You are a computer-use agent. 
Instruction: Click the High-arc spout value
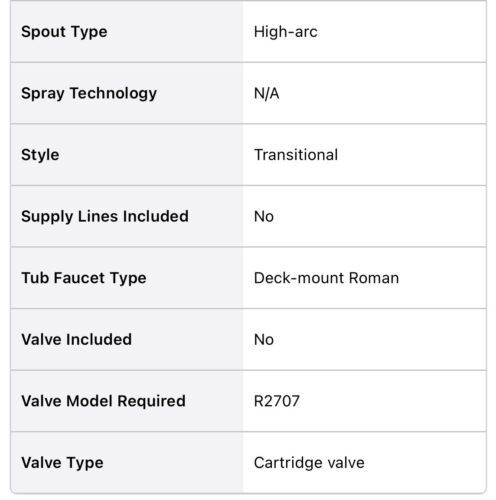(286, 32)
